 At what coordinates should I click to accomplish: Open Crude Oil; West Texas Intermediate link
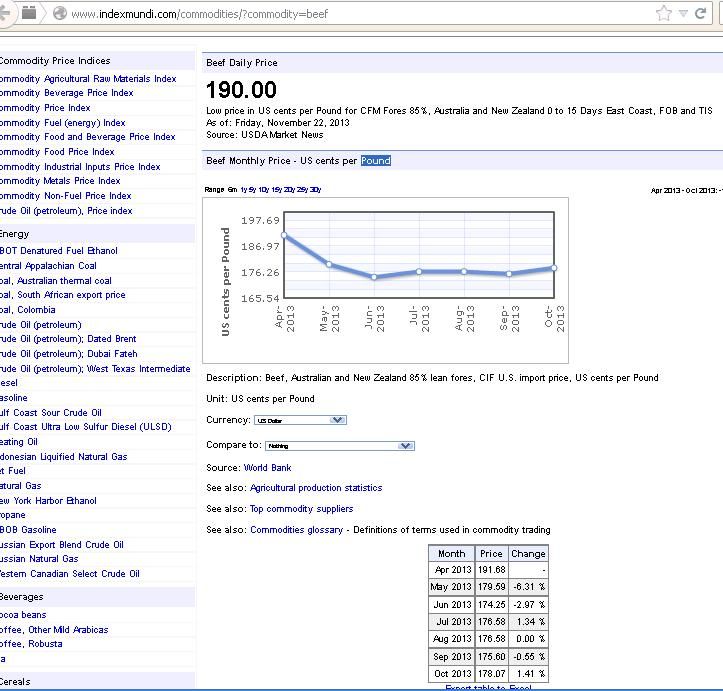95,369
